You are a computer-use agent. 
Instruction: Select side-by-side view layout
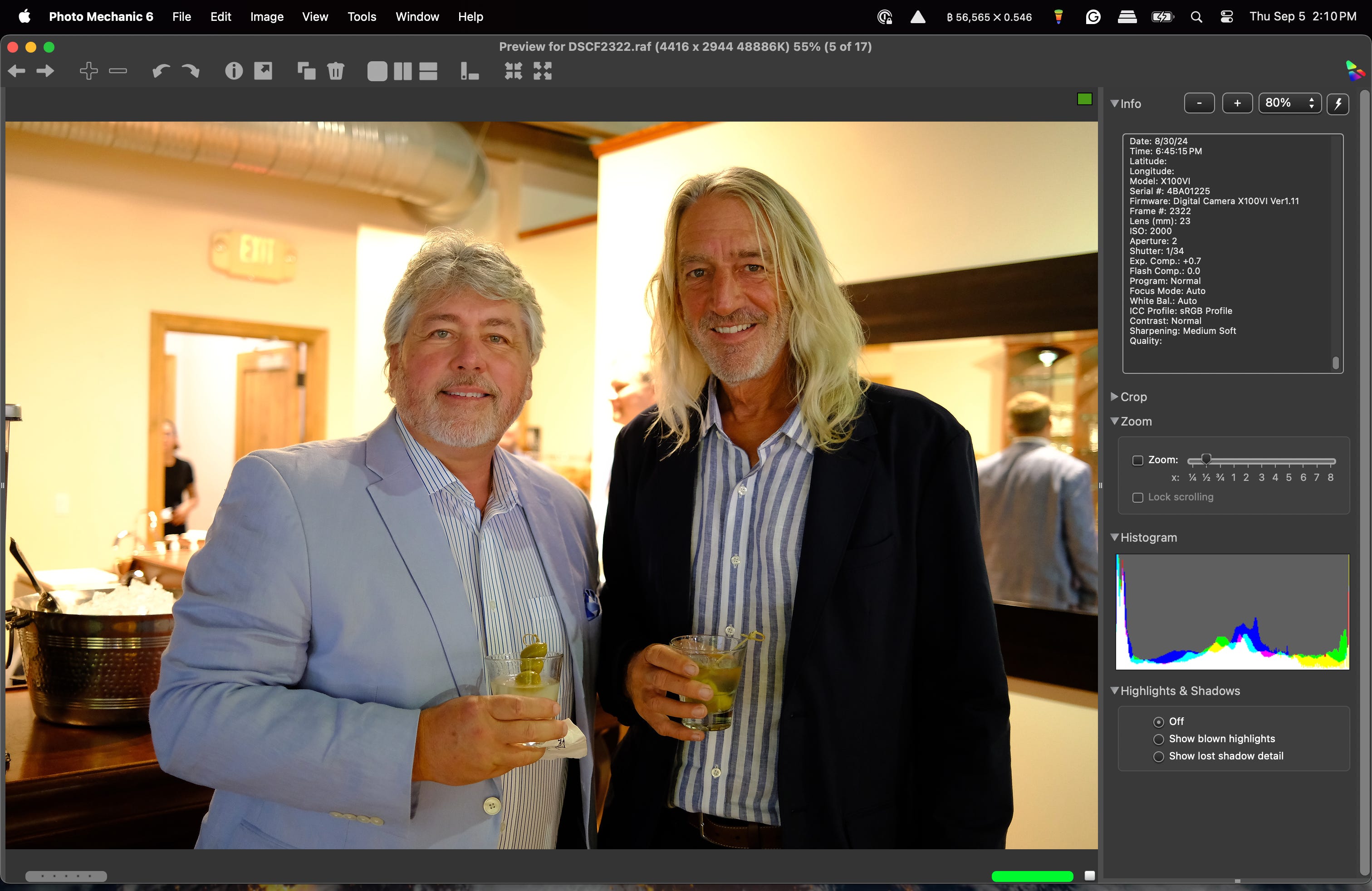point(403,72)
